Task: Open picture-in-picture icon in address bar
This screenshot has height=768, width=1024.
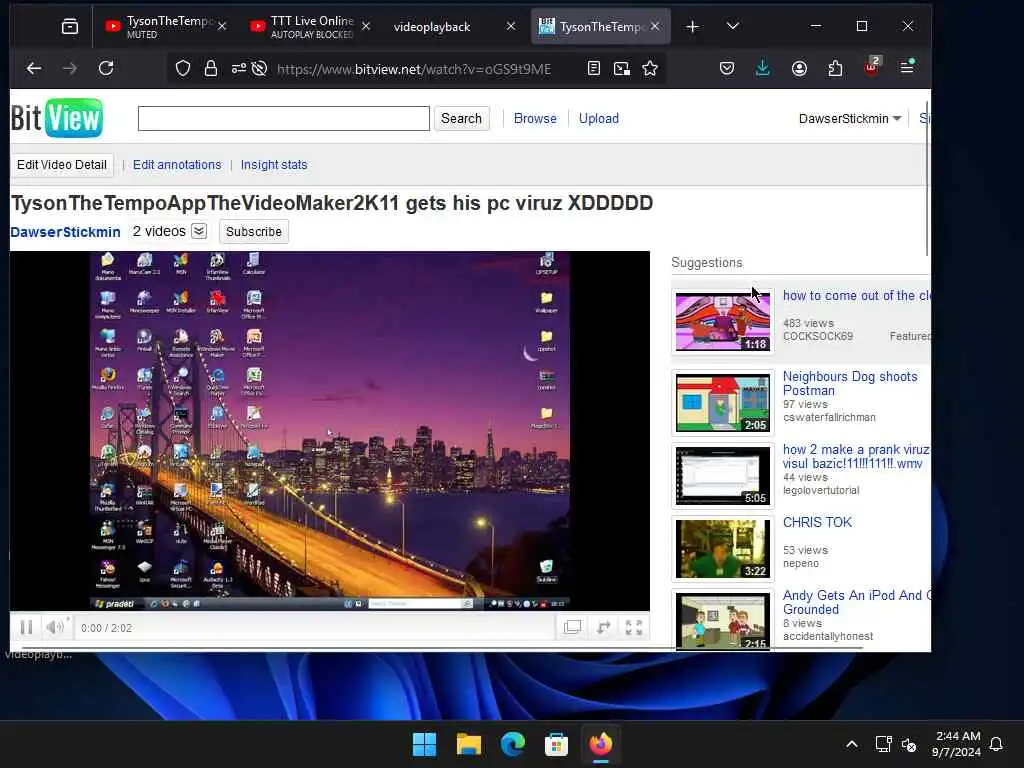Action: [x=622, y=68]
